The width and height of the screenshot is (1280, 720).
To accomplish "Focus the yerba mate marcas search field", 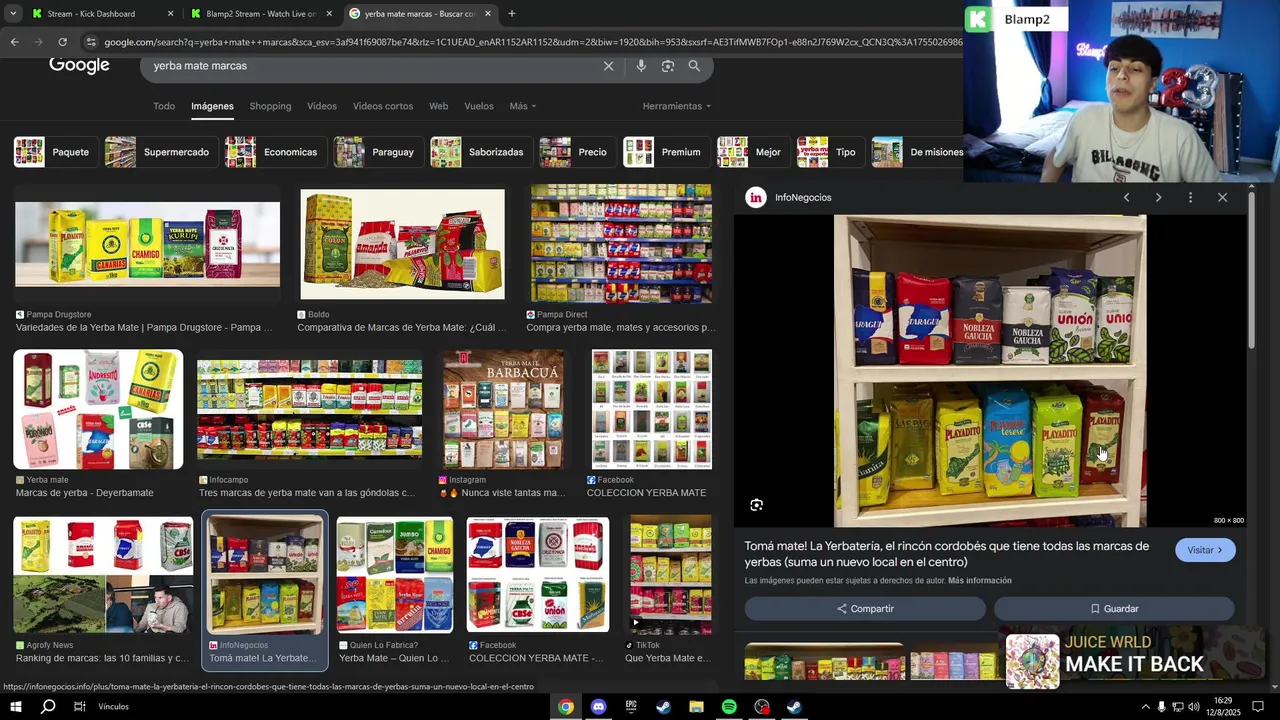I will click(370, 66).
